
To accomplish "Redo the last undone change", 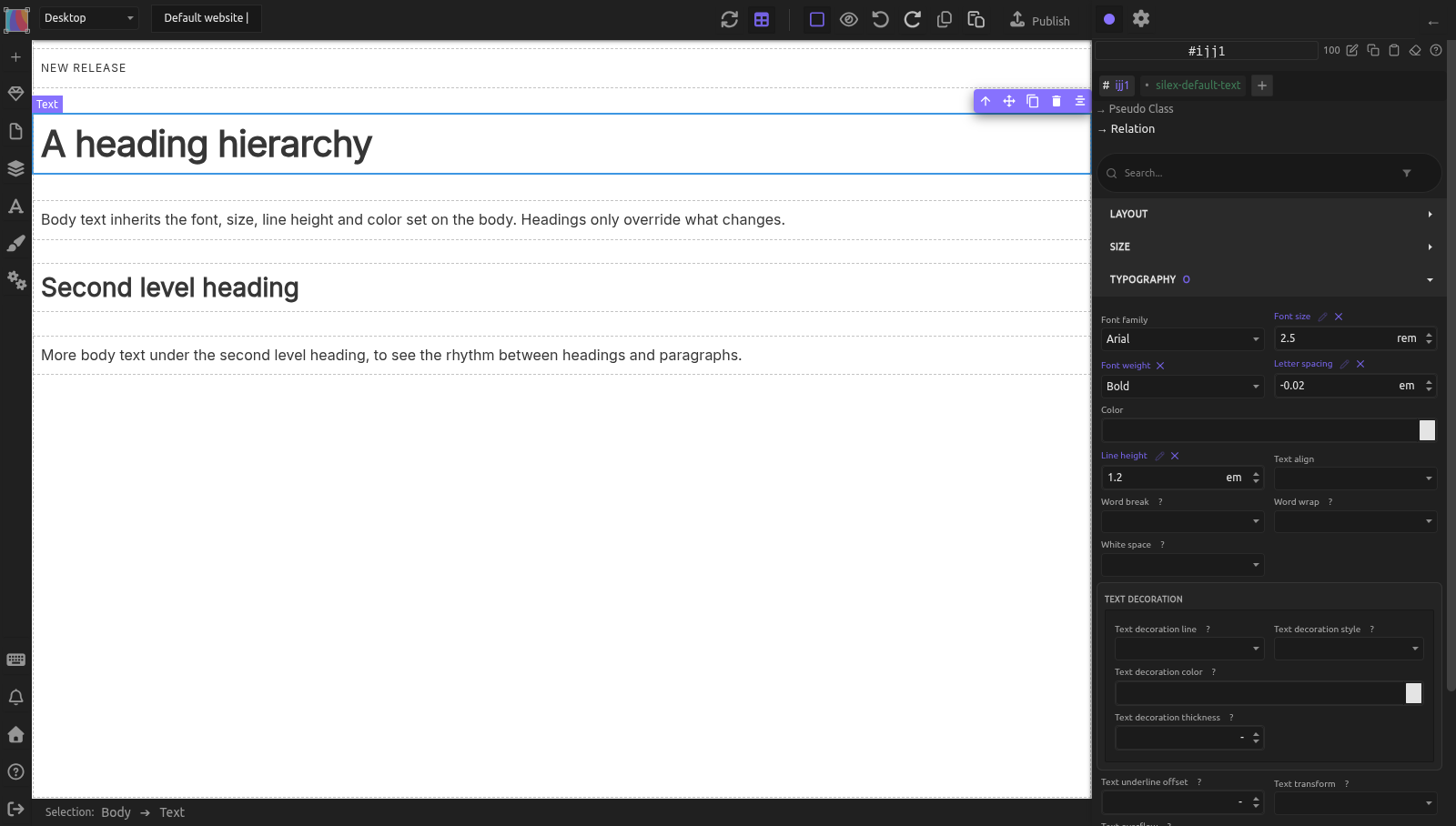I will 913,19.
